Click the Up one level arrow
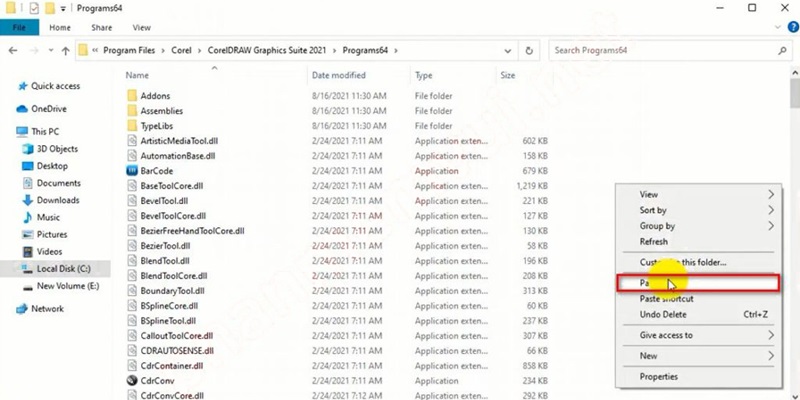 tap(65, 51)
